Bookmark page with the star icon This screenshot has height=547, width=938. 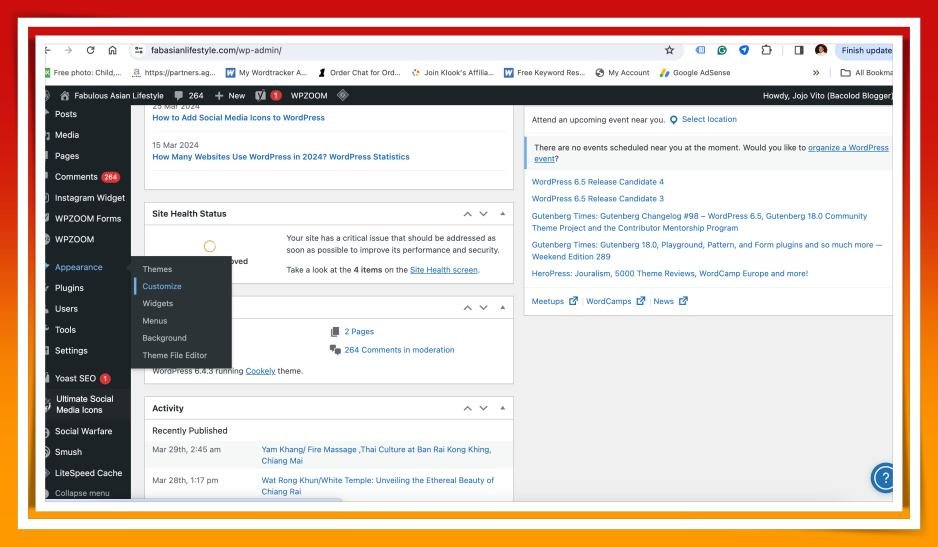pos(669,50)
